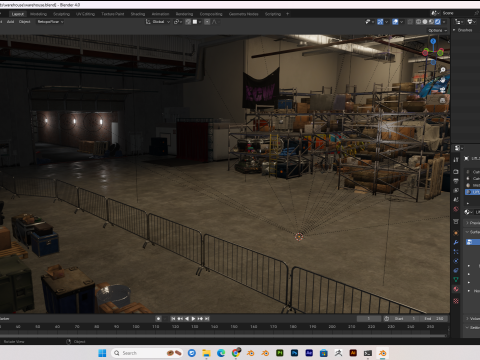480x360 pixels.
Task: Switch to the Layout workspace tab
Action: point(18,14)
